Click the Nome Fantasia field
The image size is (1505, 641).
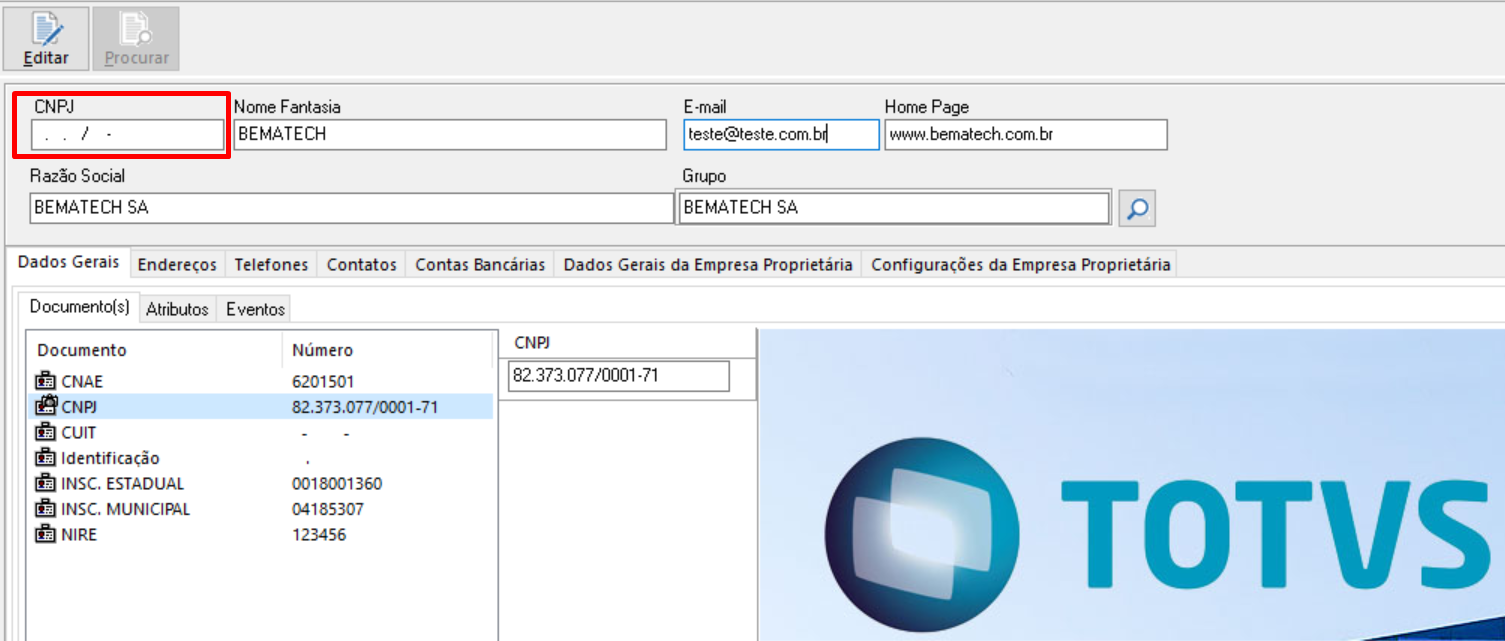click(450, 135)
